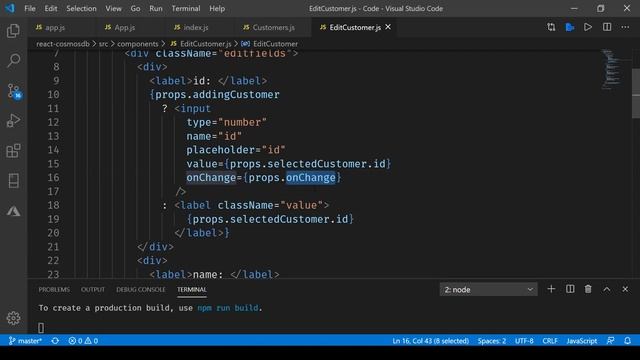640x360 pixels.
Task: Click line number 16 in the gutter
Action: 53,178
